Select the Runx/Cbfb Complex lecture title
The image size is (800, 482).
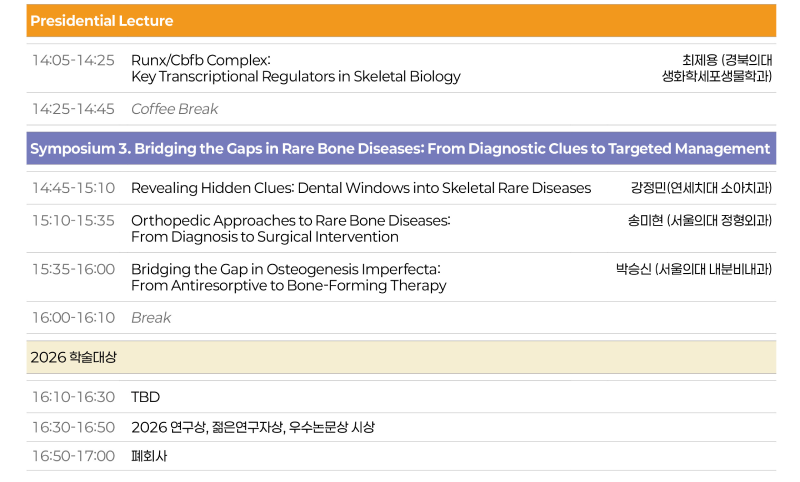coord(295,68)
